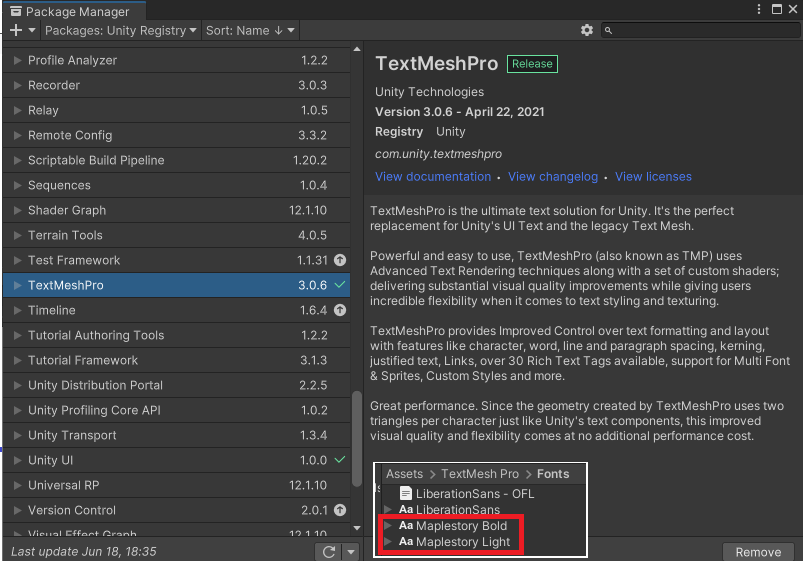Click the update-available icon for Timeline
This screenshot has height=561, width=804.
tap(340, 310)
